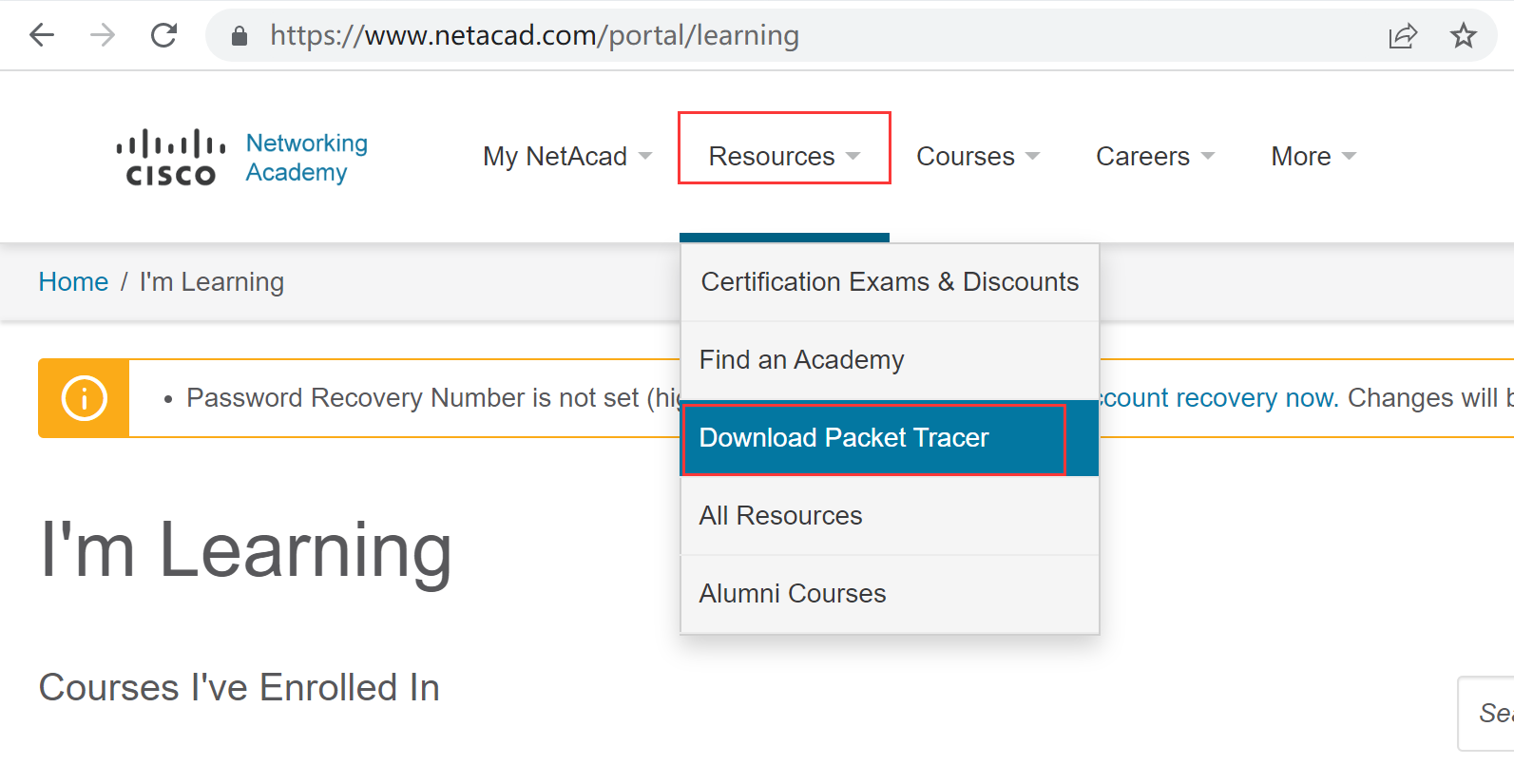Select Download Packet Tracer

click(844, 438)
